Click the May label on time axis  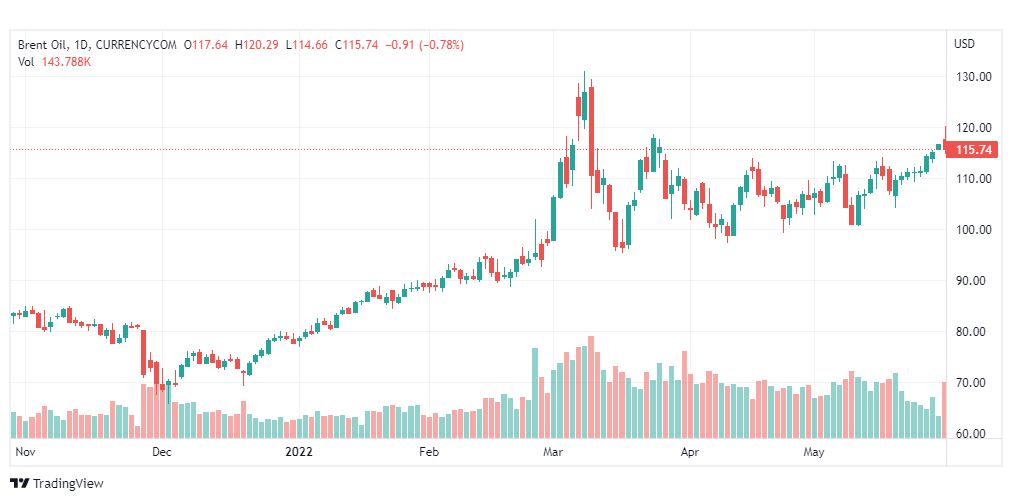[817, 452]
